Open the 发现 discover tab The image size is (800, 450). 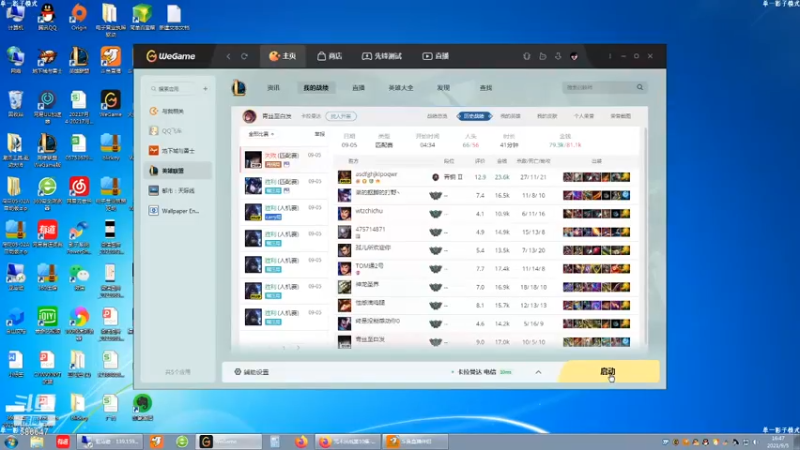(x=443, y=88)
